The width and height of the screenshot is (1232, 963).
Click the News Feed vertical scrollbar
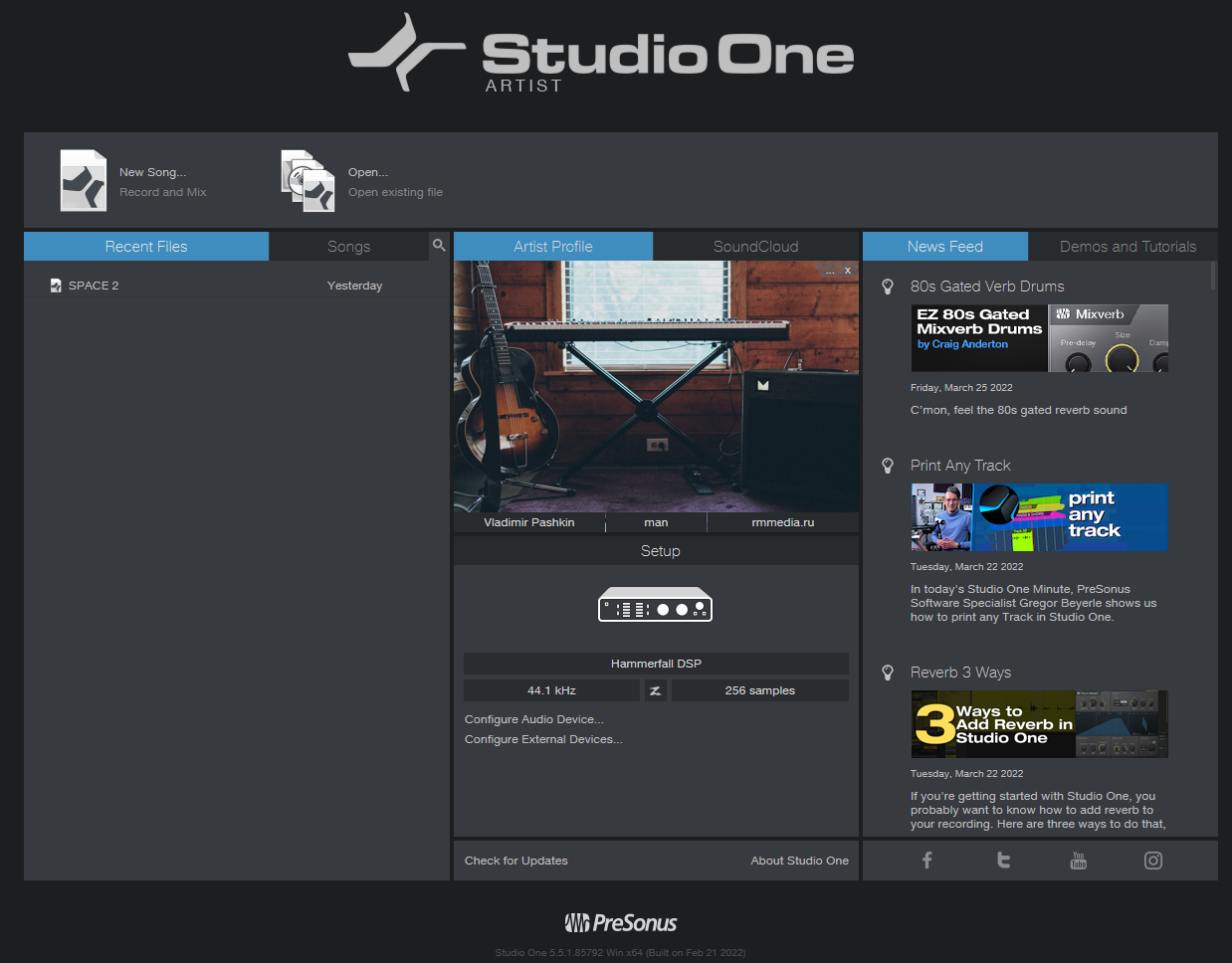pyautogui.click(x=1213, y=276)
